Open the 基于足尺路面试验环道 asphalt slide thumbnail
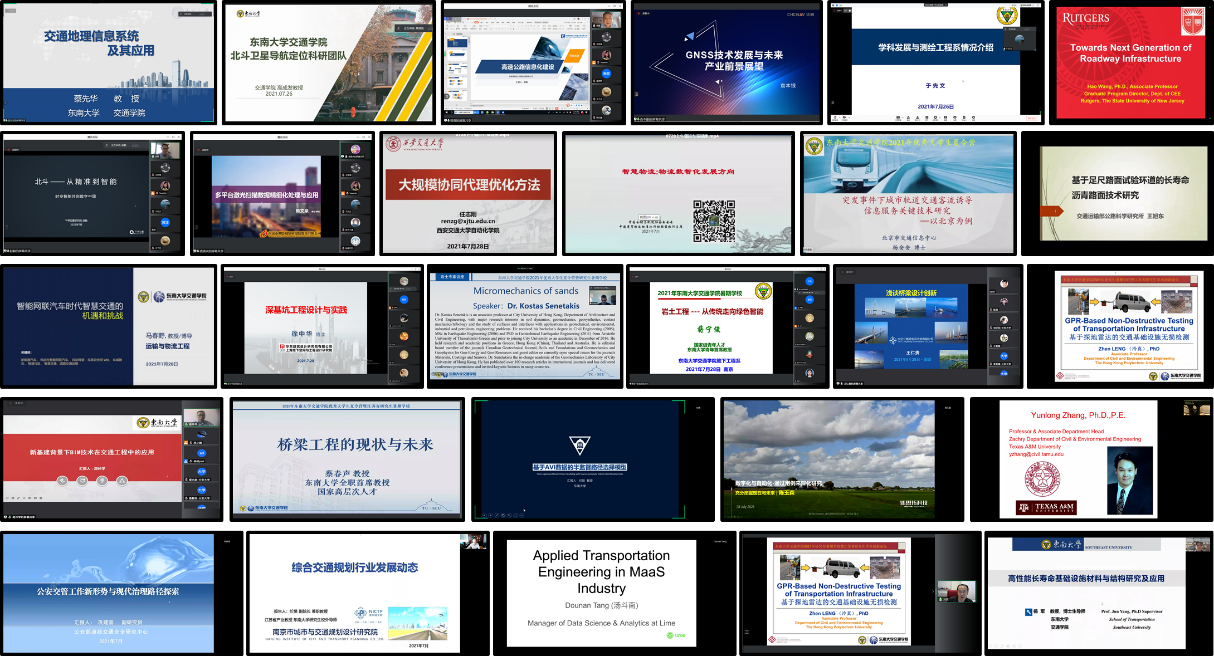Screen dimensions: 1214x656 pos(1118,194)
